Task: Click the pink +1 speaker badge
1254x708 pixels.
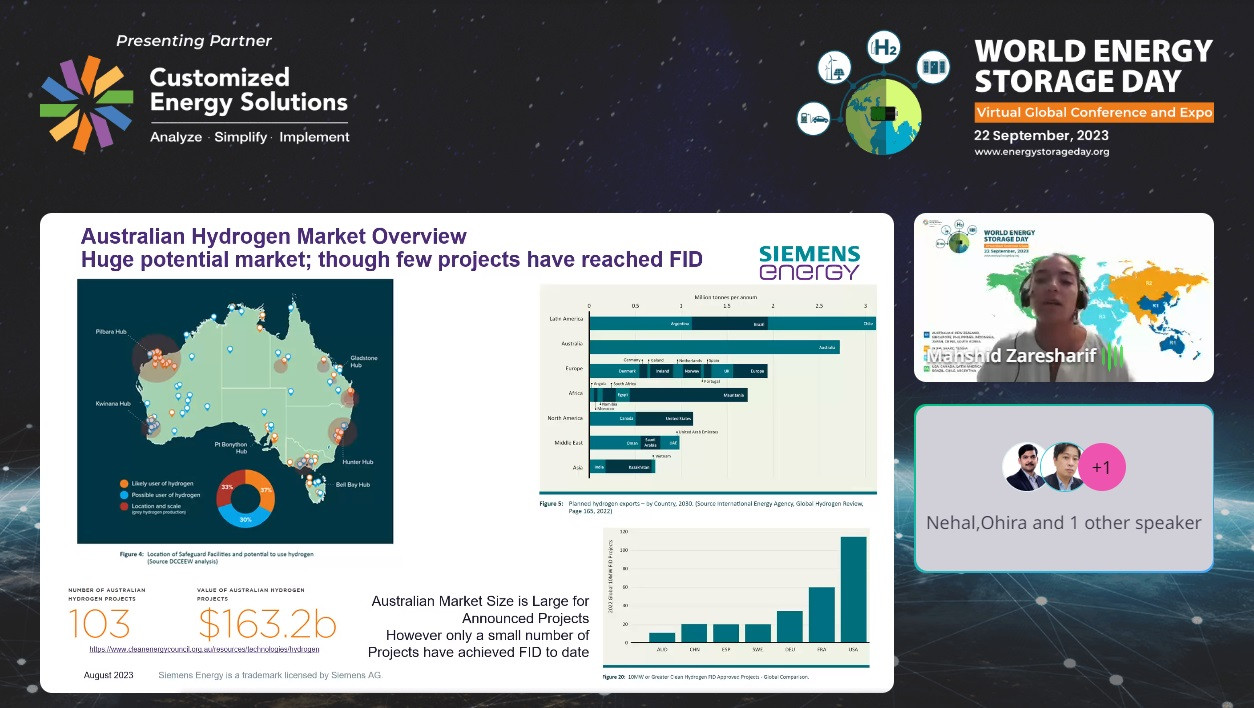Action: point(1101,467)
